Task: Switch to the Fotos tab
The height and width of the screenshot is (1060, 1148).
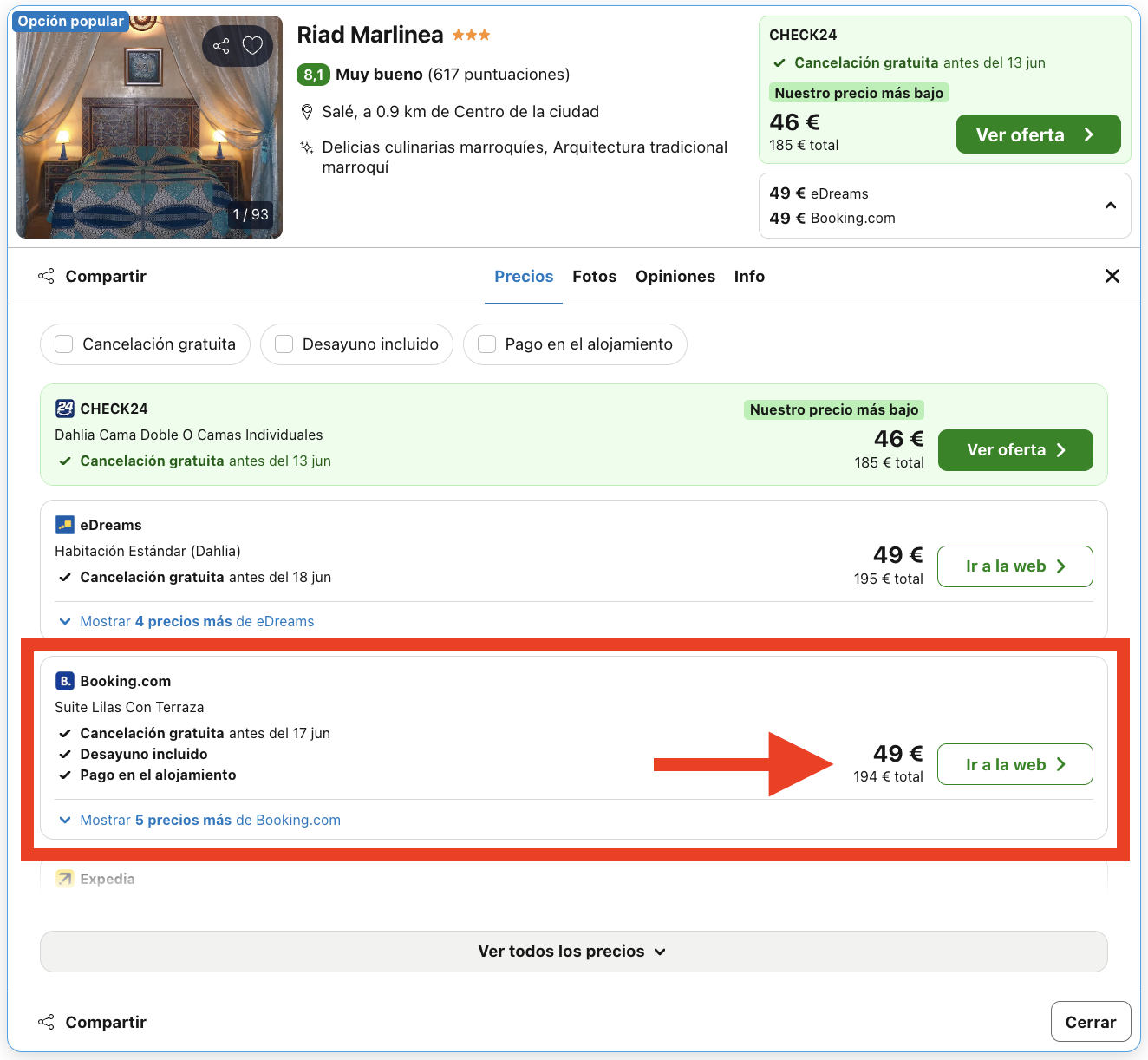Action: coord(594,276)
